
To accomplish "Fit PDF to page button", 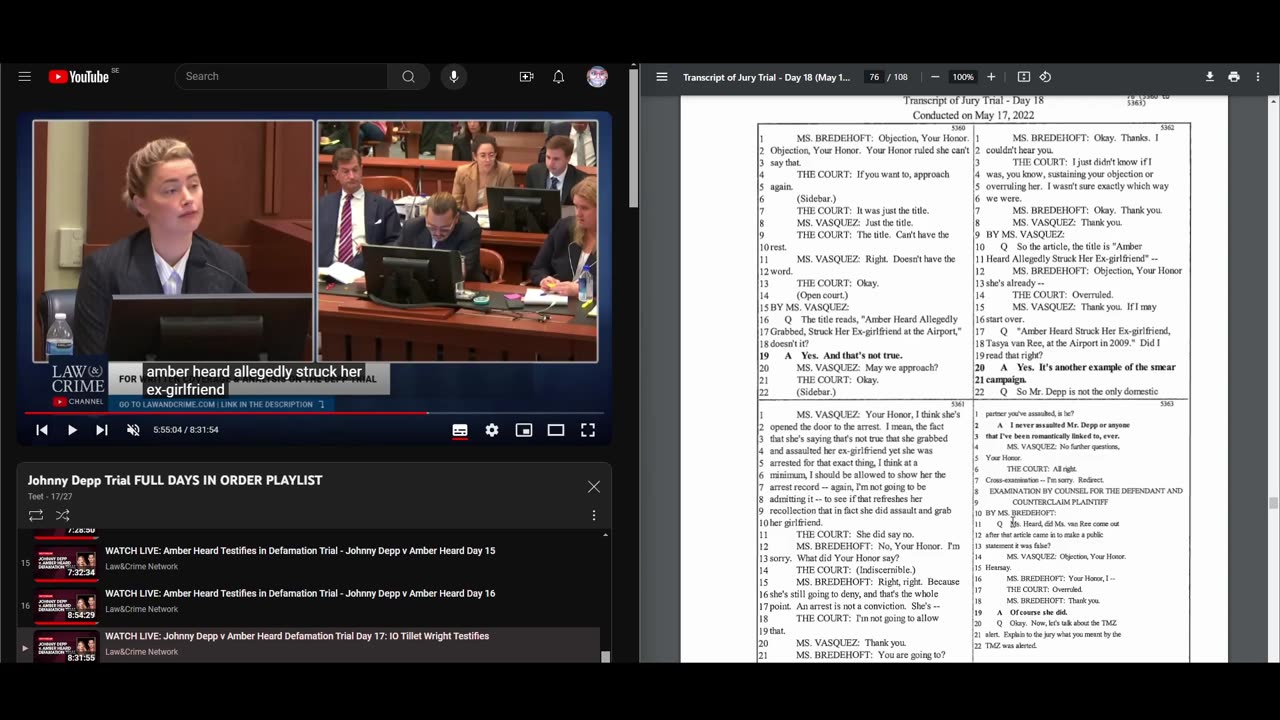I will coord(1024,77).
